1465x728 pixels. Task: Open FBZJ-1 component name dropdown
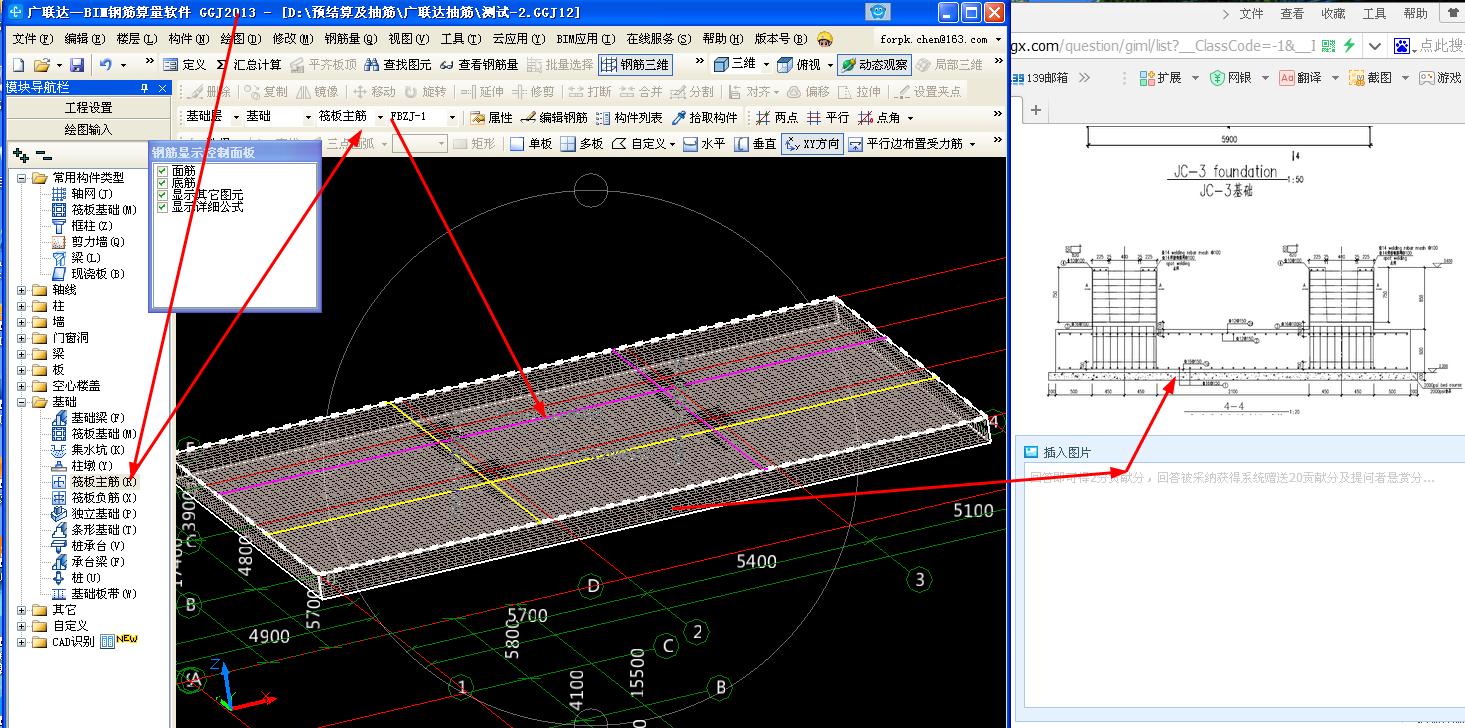[452, 117]
